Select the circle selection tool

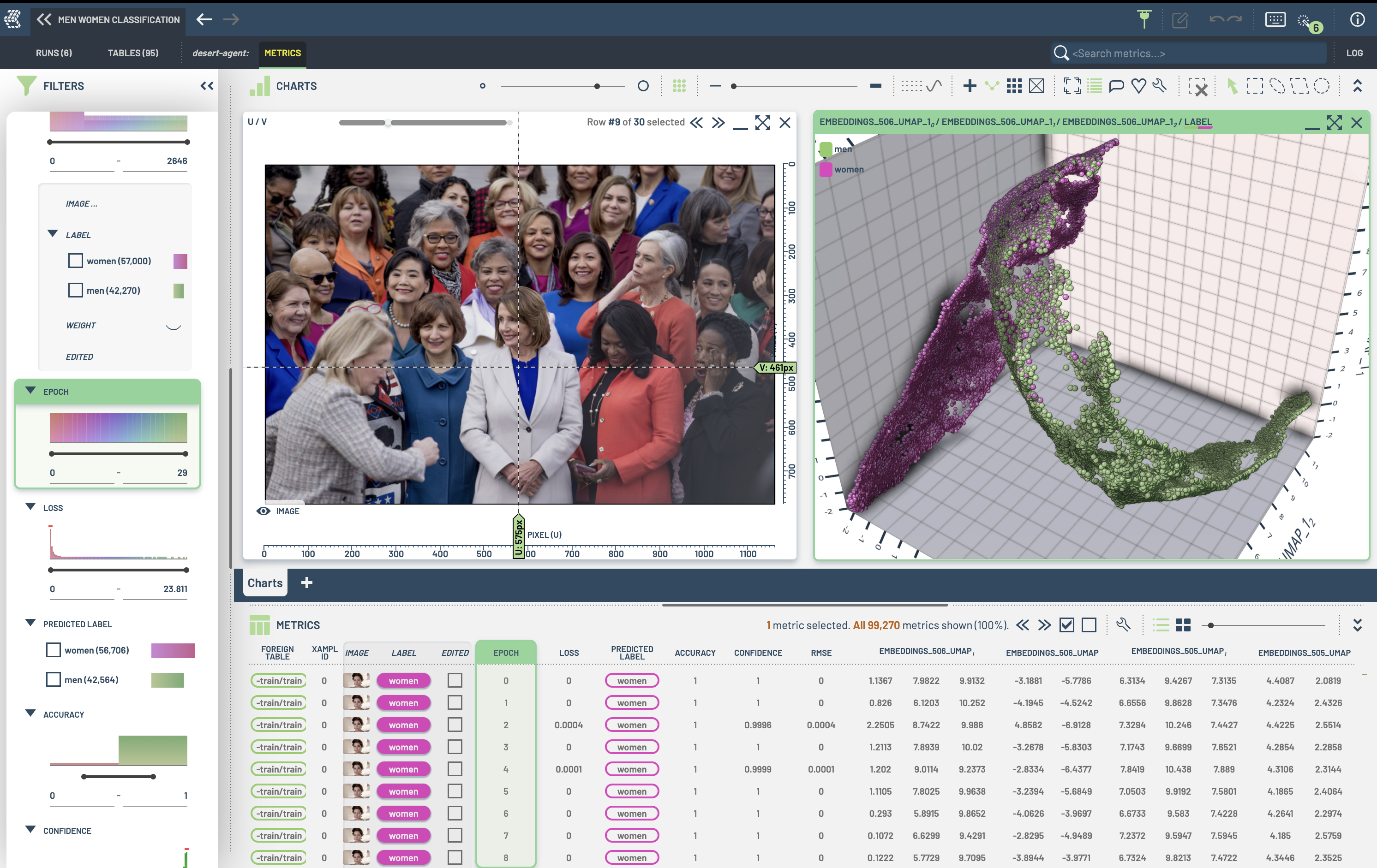coord(1321,86)
